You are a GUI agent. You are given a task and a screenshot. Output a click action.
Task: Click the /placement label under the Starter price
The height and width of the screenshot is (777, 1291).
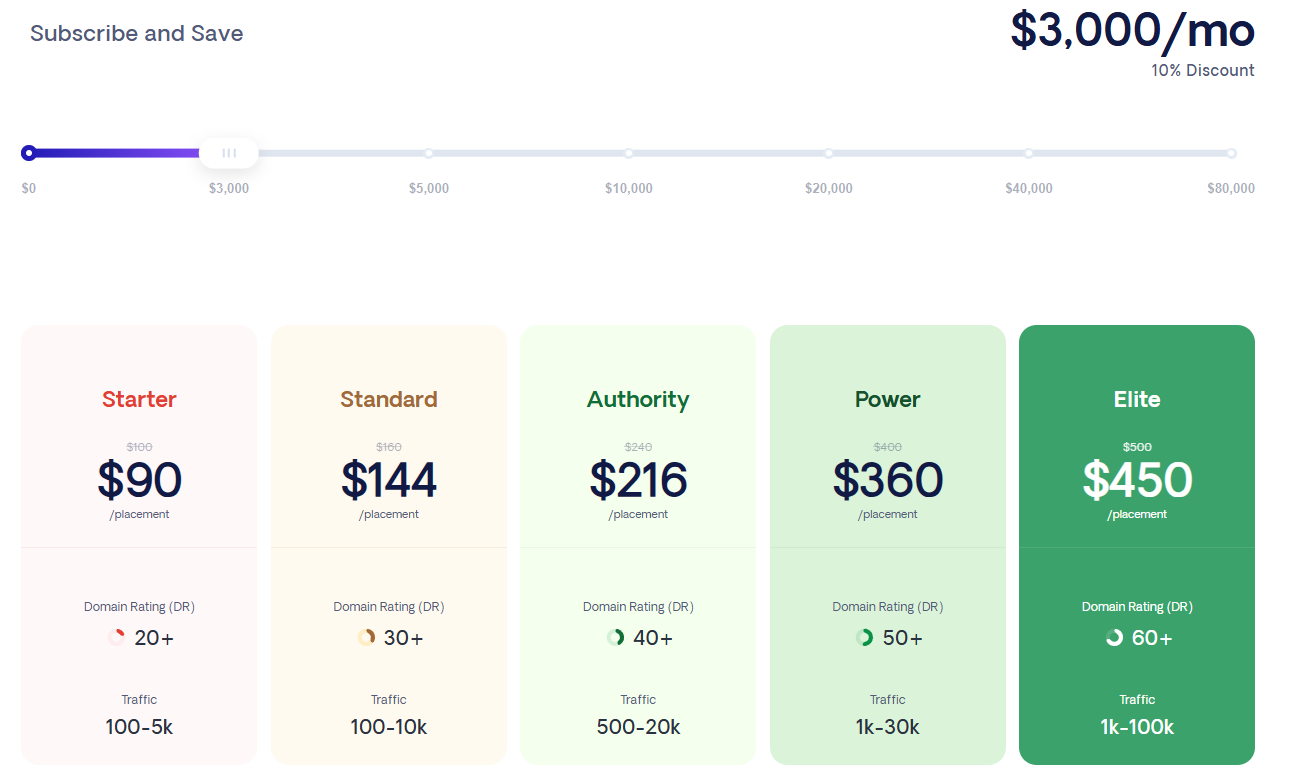point(139,514)
